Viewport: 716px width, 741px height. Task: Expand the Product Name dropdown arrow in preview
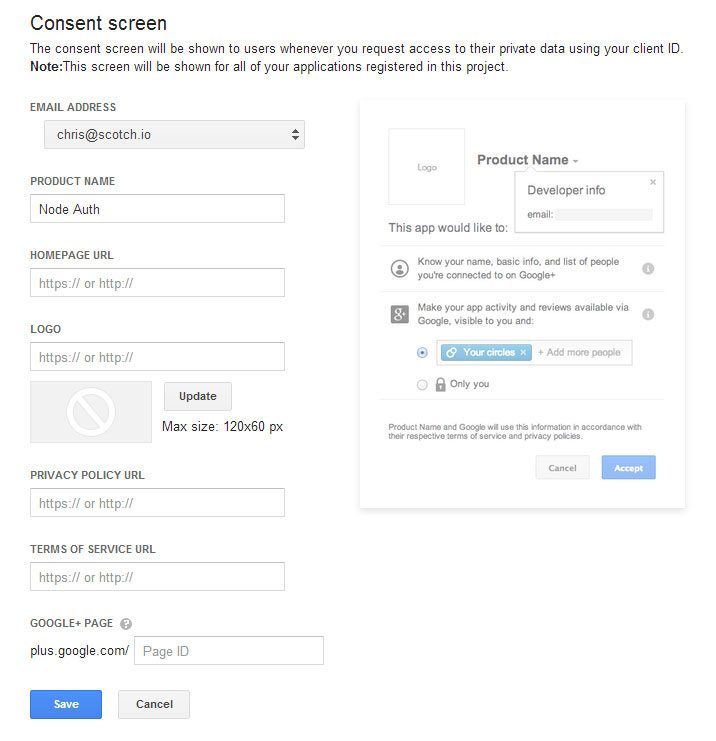coord(576,161)
